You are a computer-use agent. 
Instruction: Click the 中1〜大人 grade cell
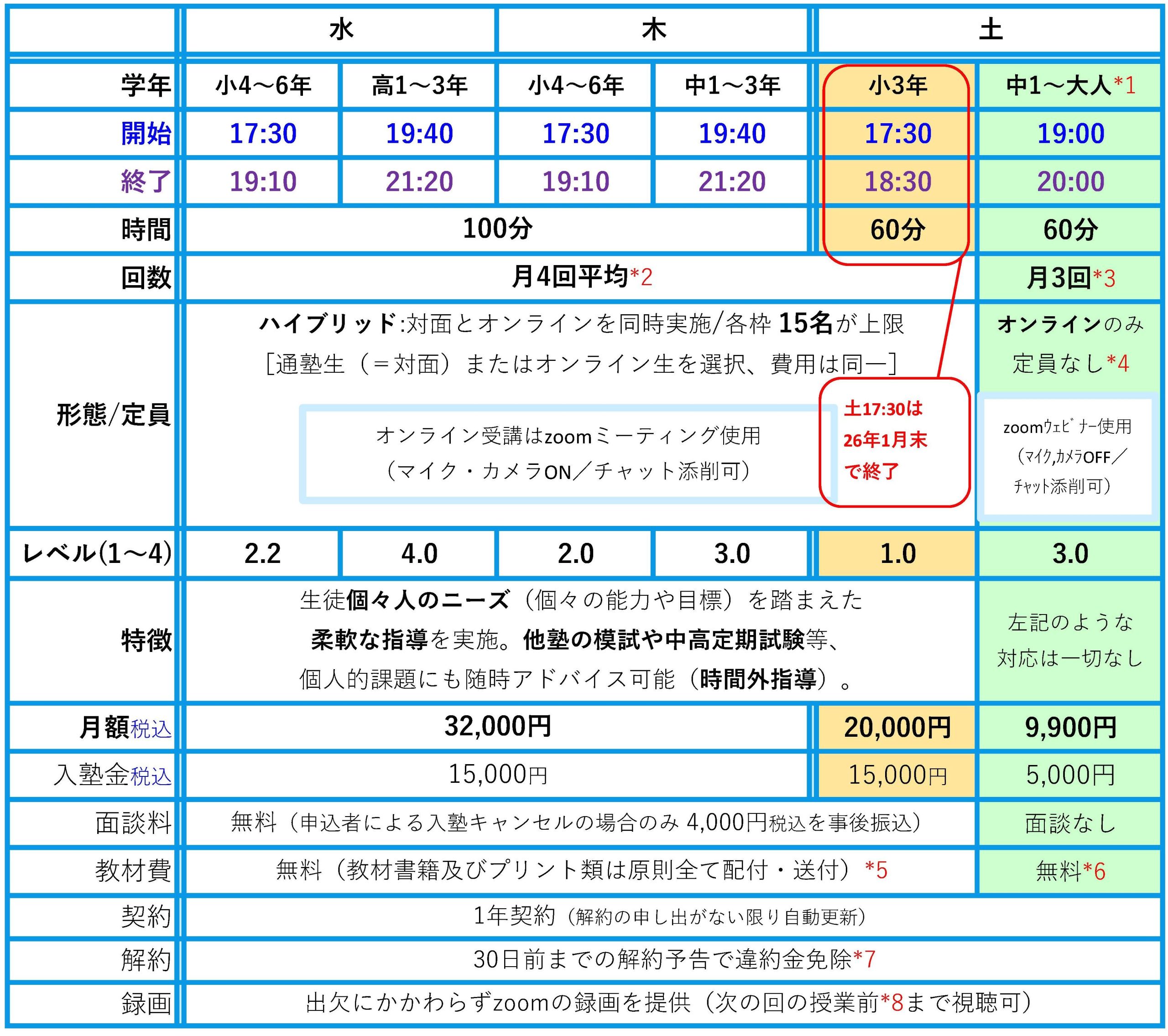(1070, 86)
